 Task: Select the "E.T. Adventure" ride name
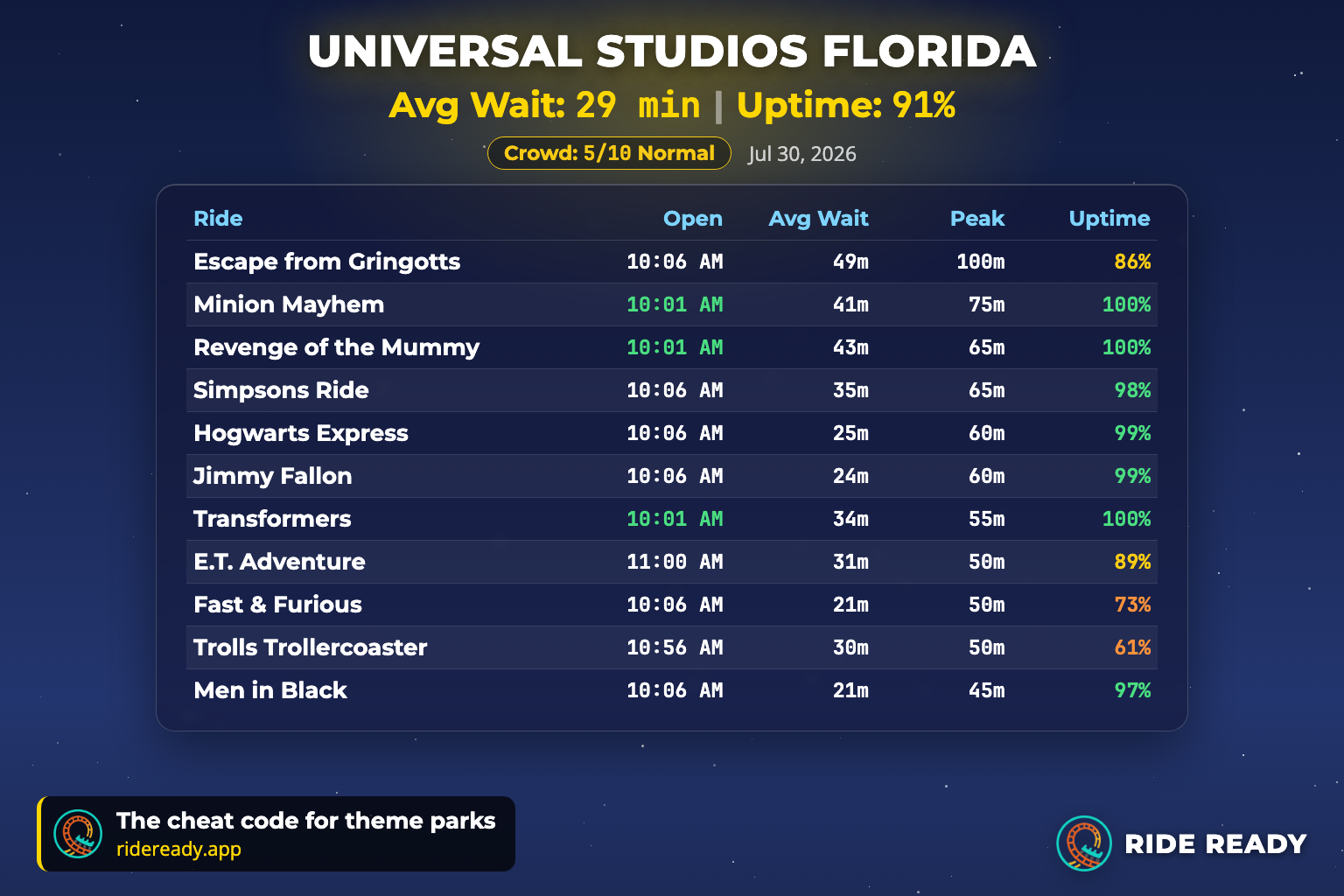(279, 562)
